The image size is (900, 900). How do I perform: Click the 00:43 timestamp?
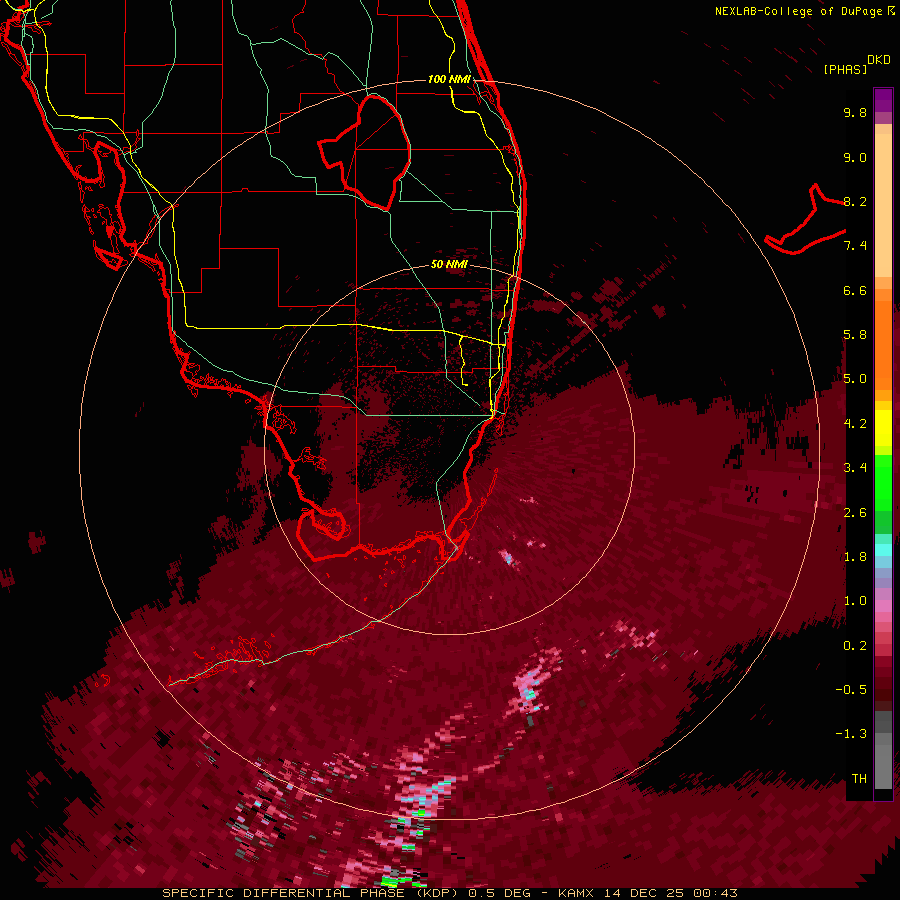tap(715, 893)
